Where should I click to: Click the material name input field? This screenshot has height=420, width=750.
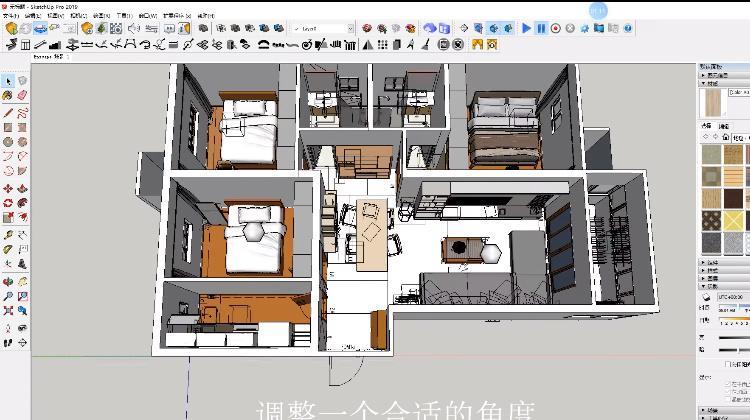(x=738, y=93)
